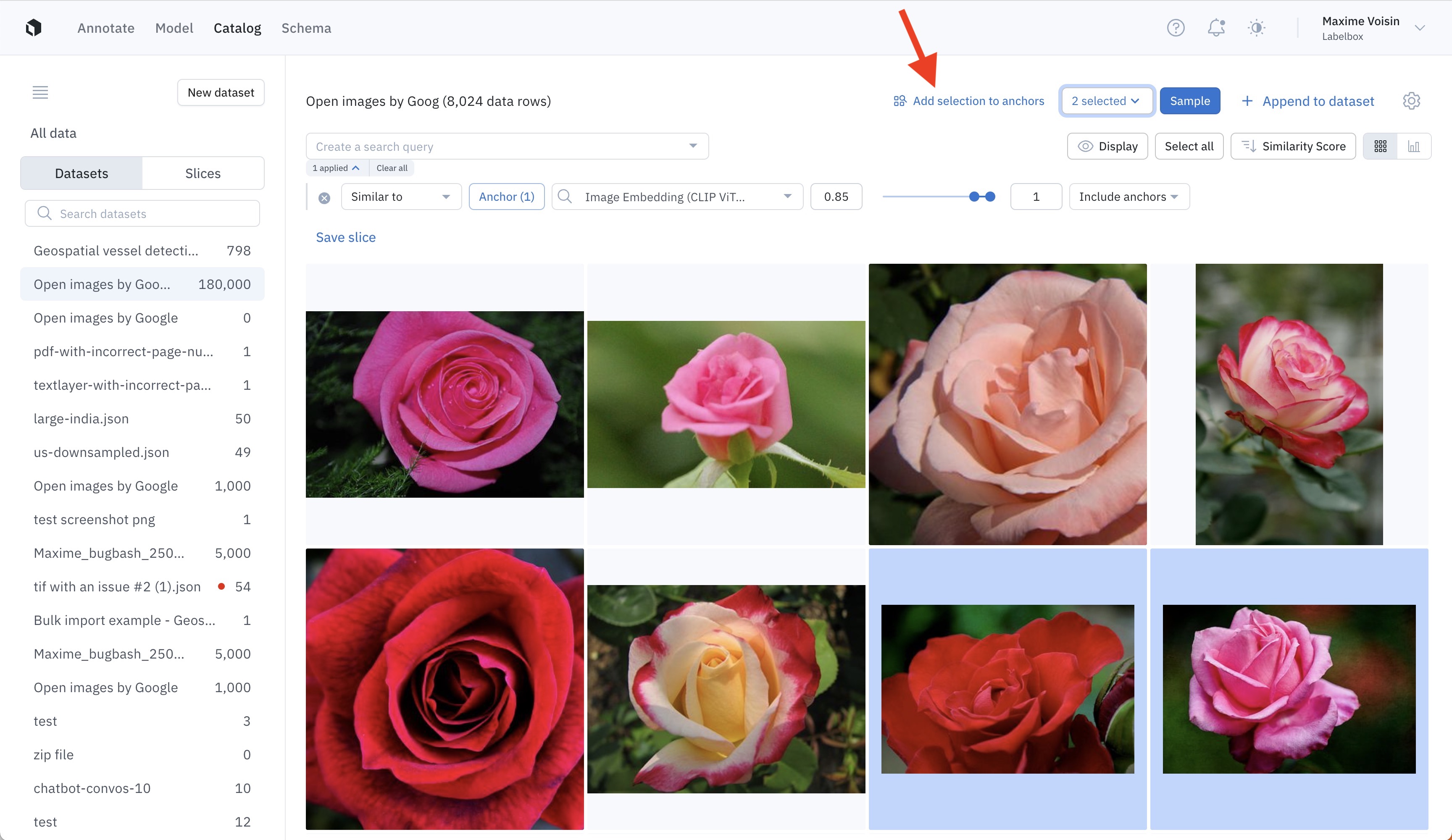Click the similarity score range slider handle

click(974, 197)
